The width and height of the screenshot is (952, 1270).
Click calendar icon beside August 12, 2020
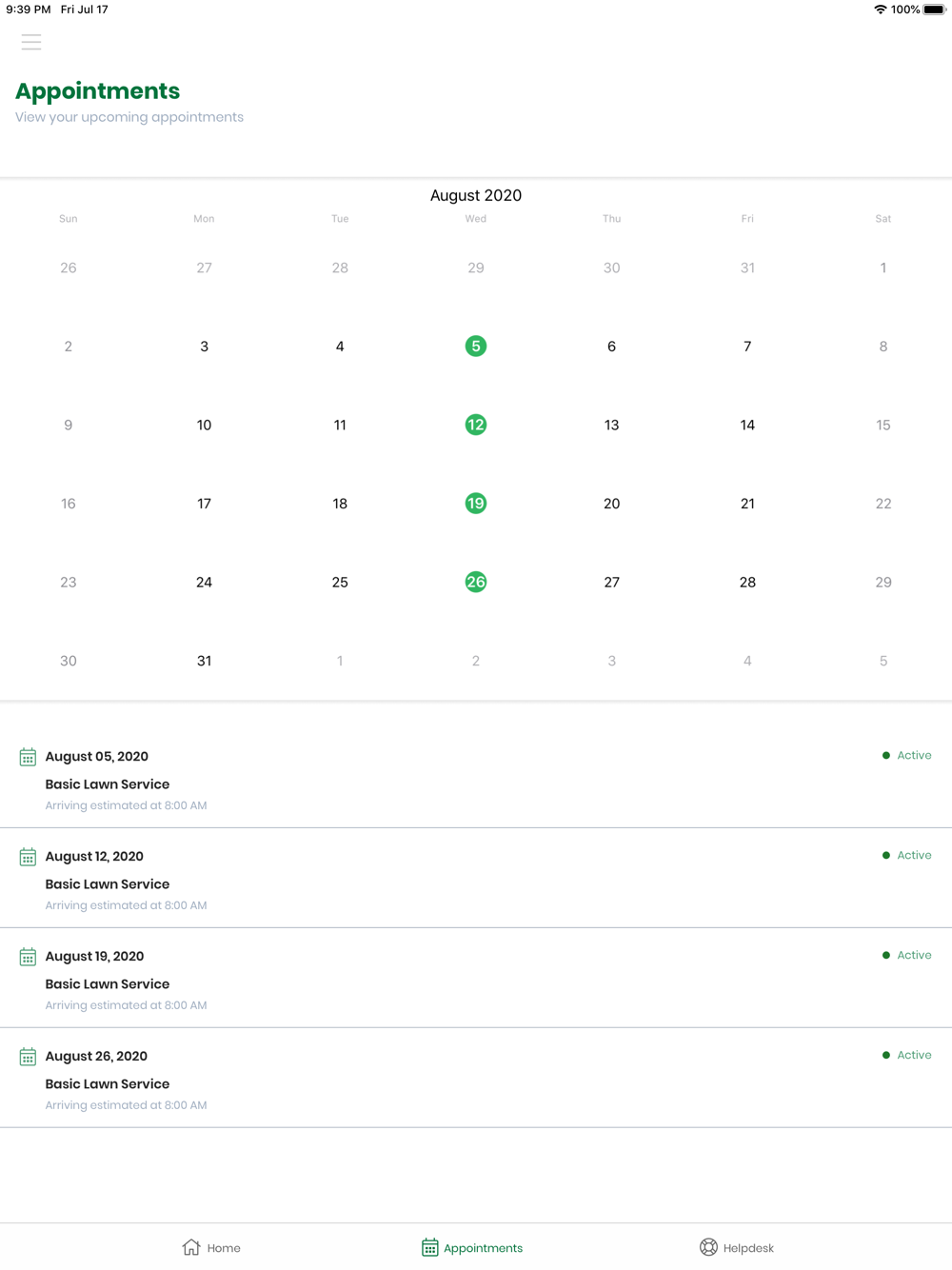tap(28, 857)
